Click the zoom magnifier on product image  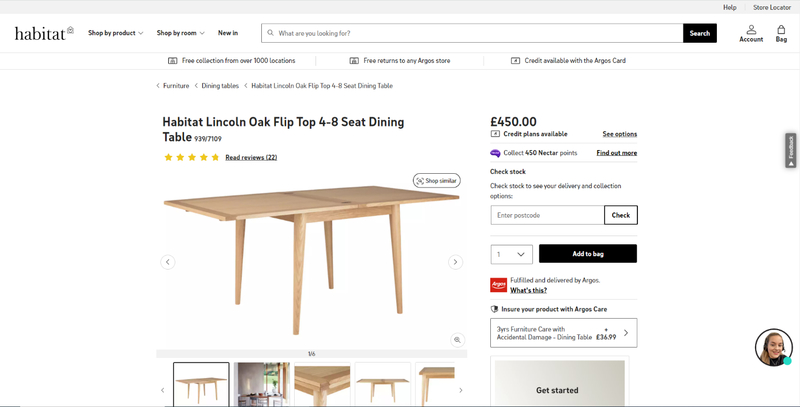(457, 340)
